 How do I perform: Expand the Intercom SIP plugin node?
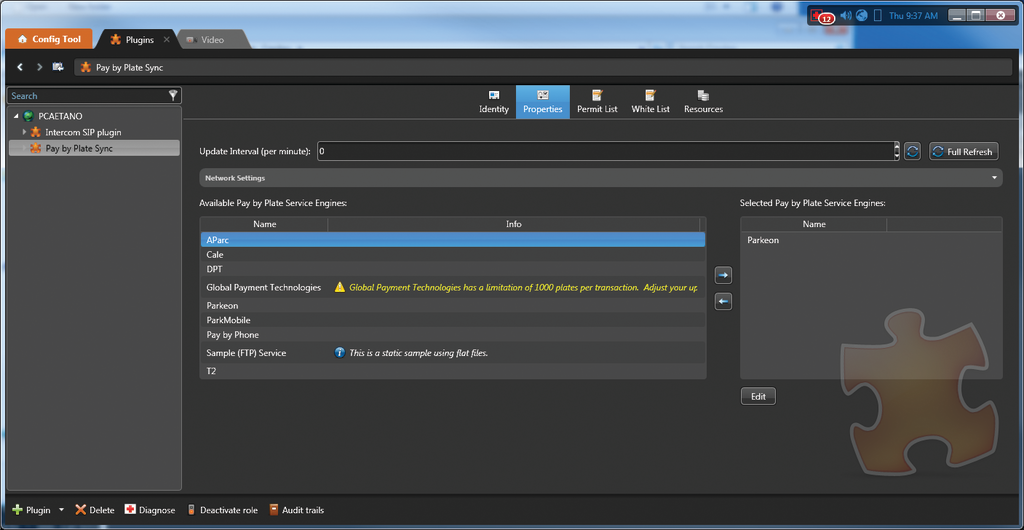point(25,132)
